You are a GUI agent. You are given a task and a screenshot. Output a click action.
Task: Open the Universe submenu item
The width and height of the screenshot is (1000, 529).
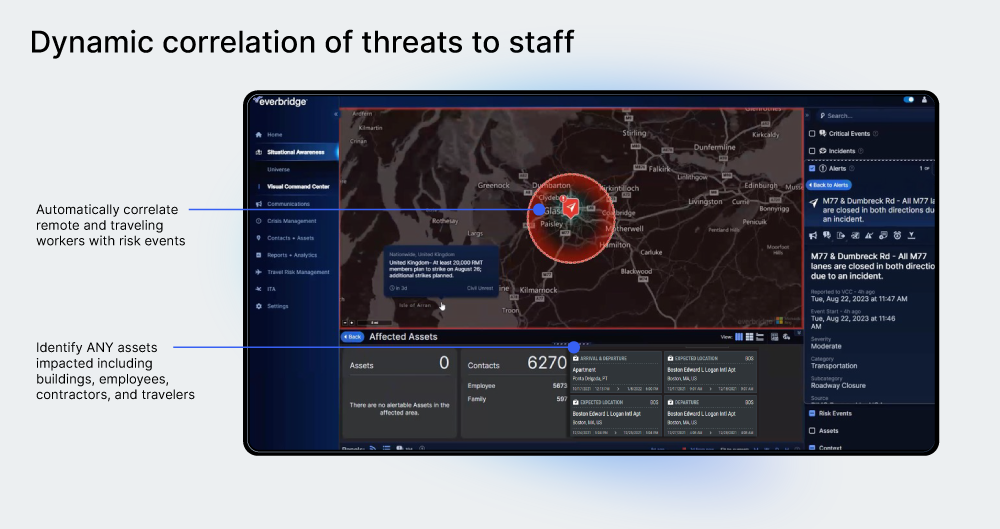point(279,169)
